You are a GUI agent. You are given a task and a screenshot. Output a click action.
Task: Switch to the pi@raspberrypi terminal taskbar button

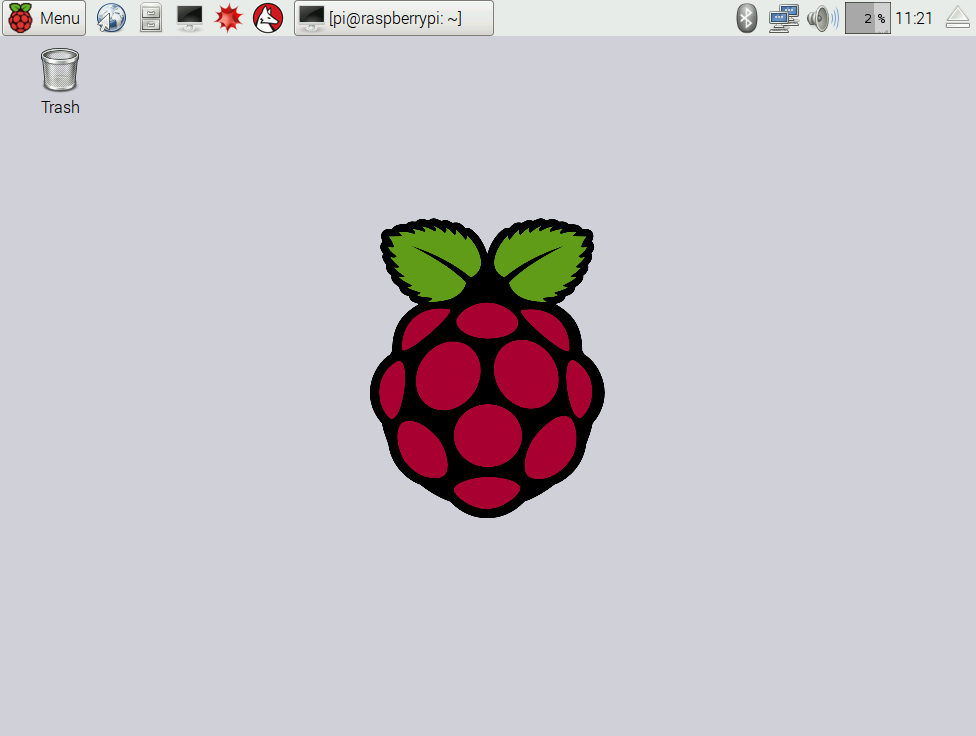[x=394, y=18]
